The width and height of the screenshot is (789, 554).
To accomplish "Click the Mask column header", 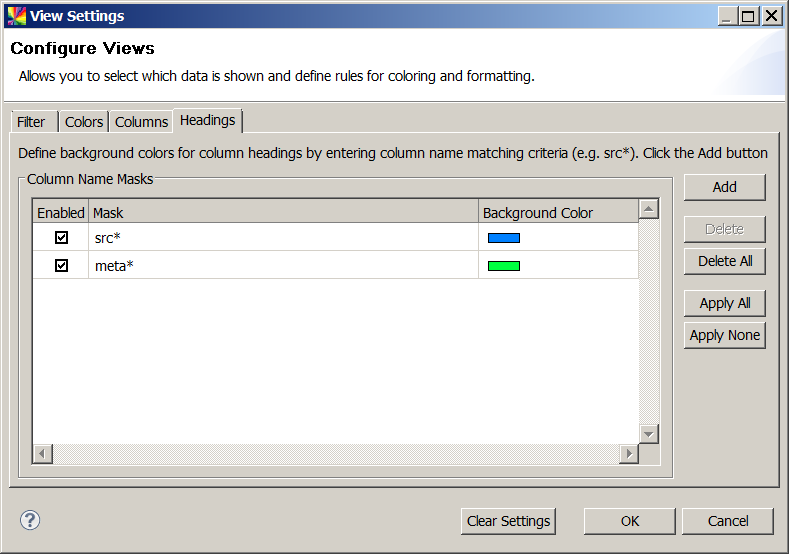I will click(283, 213).
